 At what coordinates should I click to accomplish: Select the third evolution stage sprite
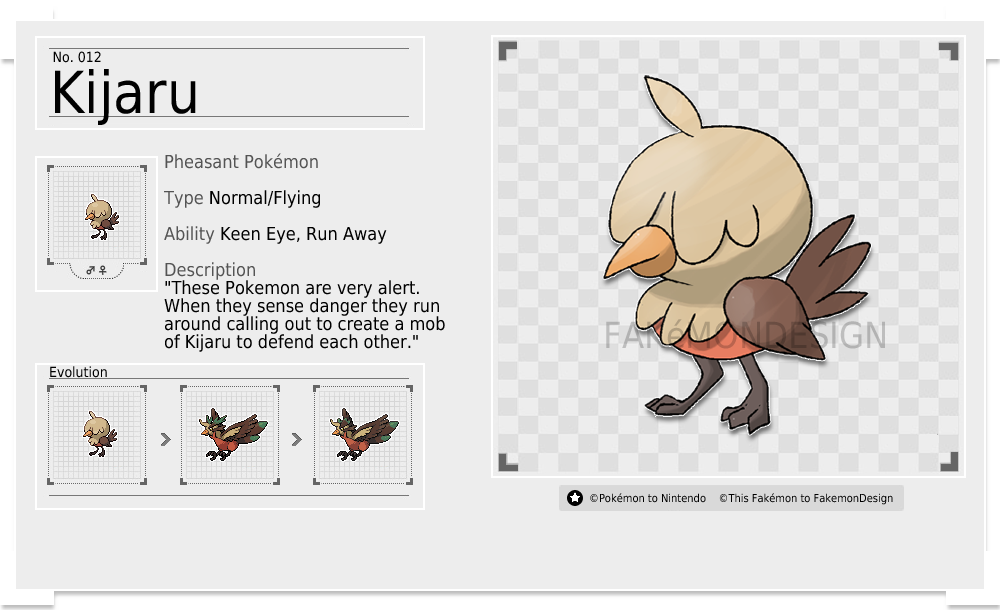click(363, 435)
